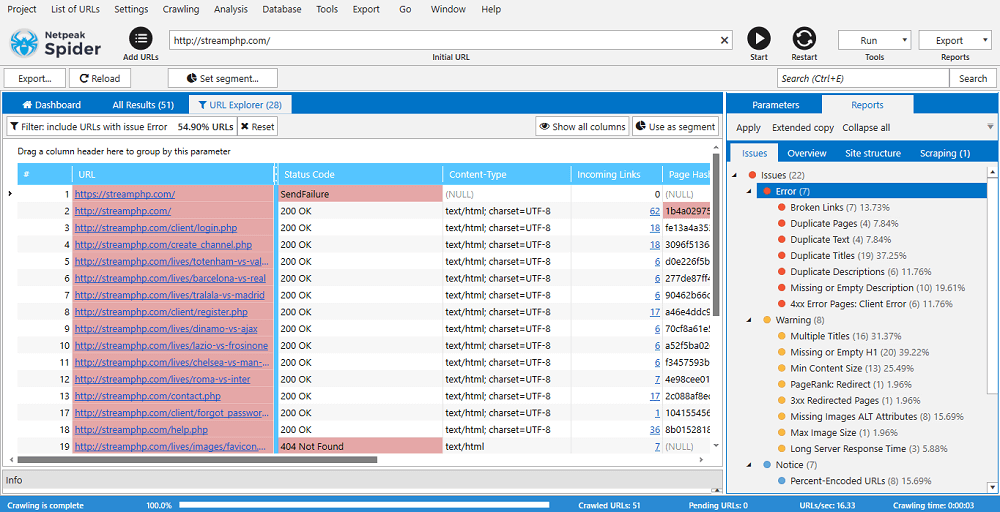Collapse the Notice (7) tree group

(x=749, y=465)
